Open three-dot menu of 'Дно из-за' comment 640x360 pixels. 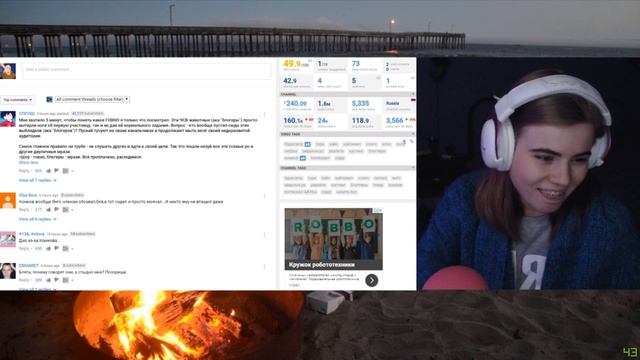264,235
